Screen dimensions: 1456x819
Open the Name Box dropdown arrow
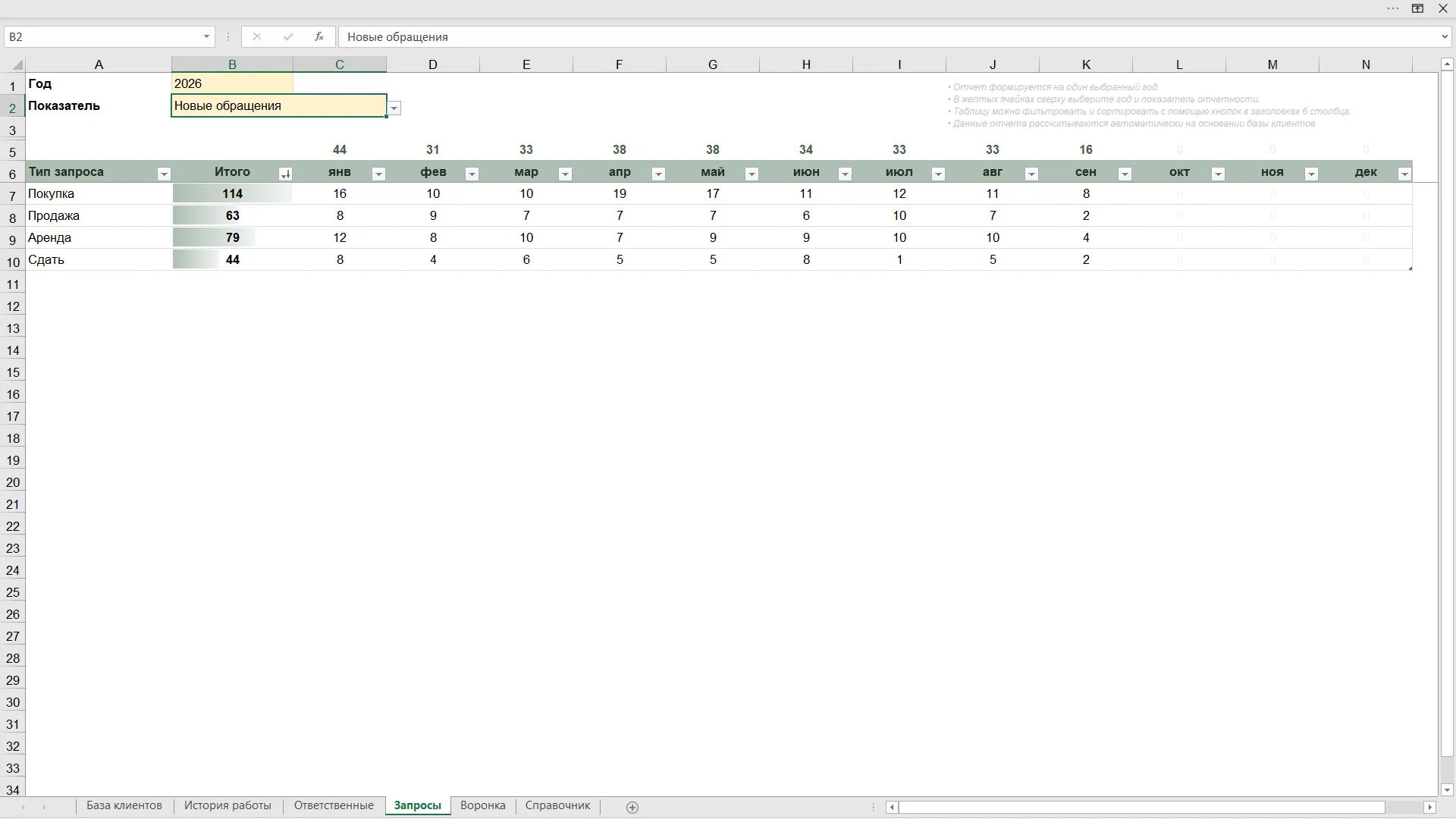coord(206,36)
